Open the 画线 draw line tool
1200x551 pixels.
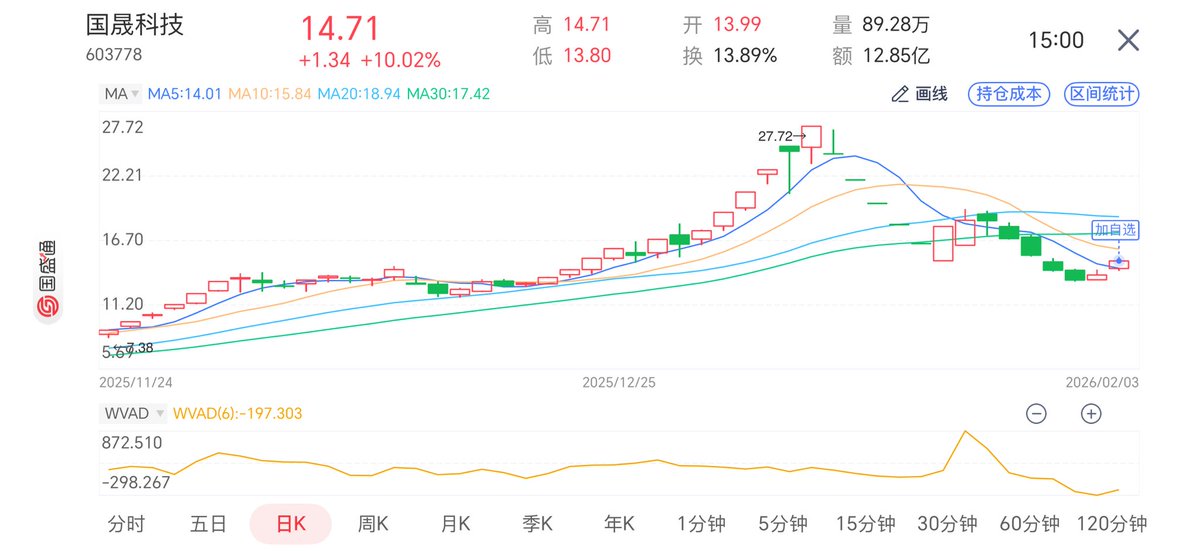918,94
